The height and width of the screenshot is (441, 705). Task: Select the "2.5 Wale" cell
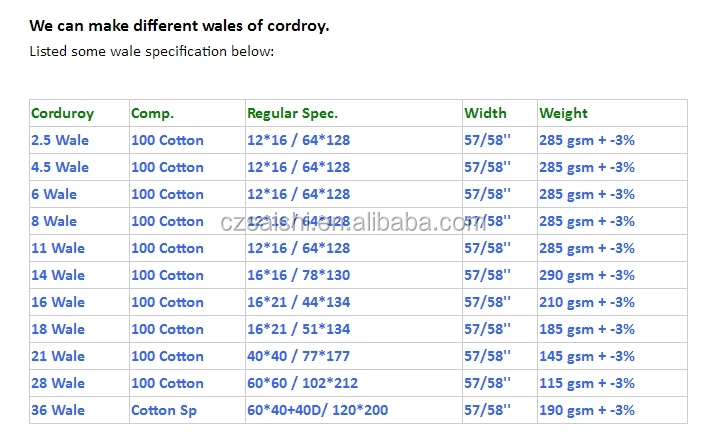click(x=60, y=140)
